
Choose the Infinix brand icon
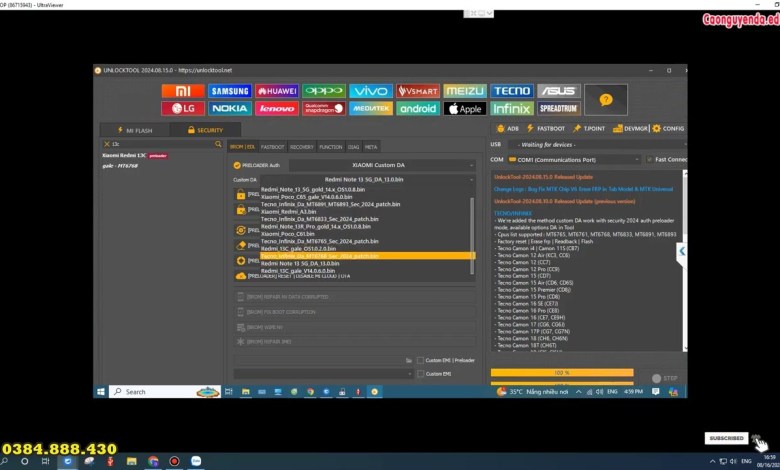click(512, 108)
